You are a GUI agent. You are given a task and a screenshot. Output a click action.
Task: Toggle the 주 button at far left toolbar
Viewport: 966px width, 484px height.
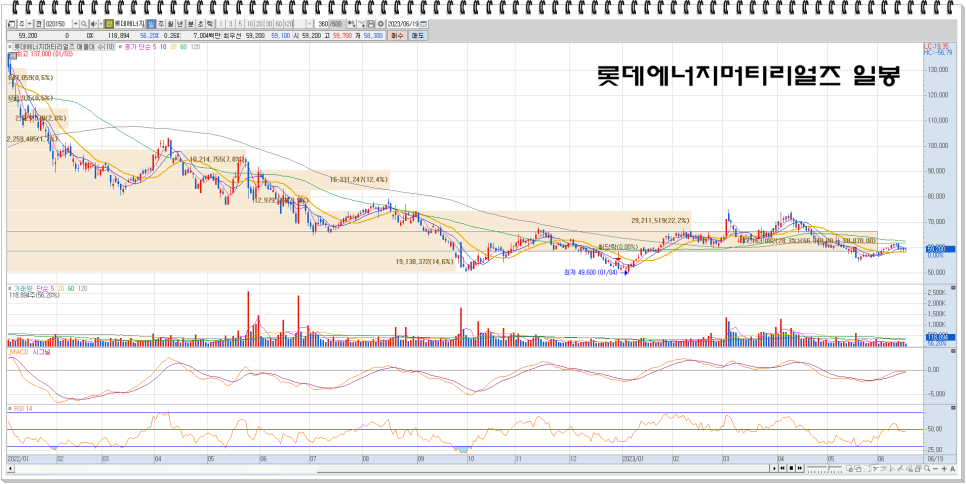(x=22, y=23)
